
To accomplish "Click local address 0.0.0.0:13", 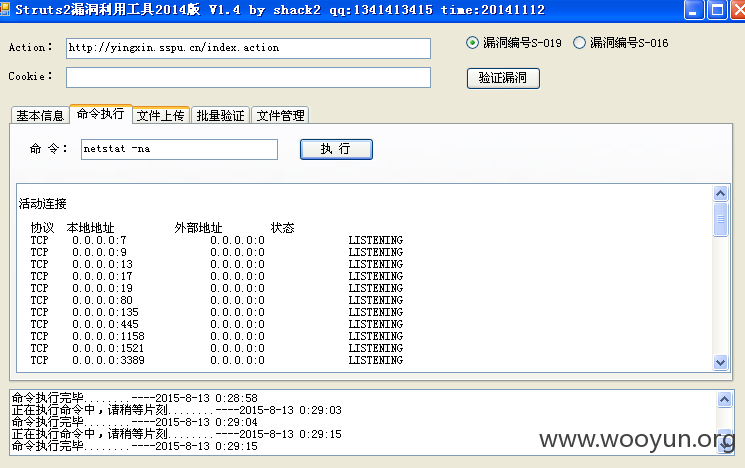I will (103, 264).
